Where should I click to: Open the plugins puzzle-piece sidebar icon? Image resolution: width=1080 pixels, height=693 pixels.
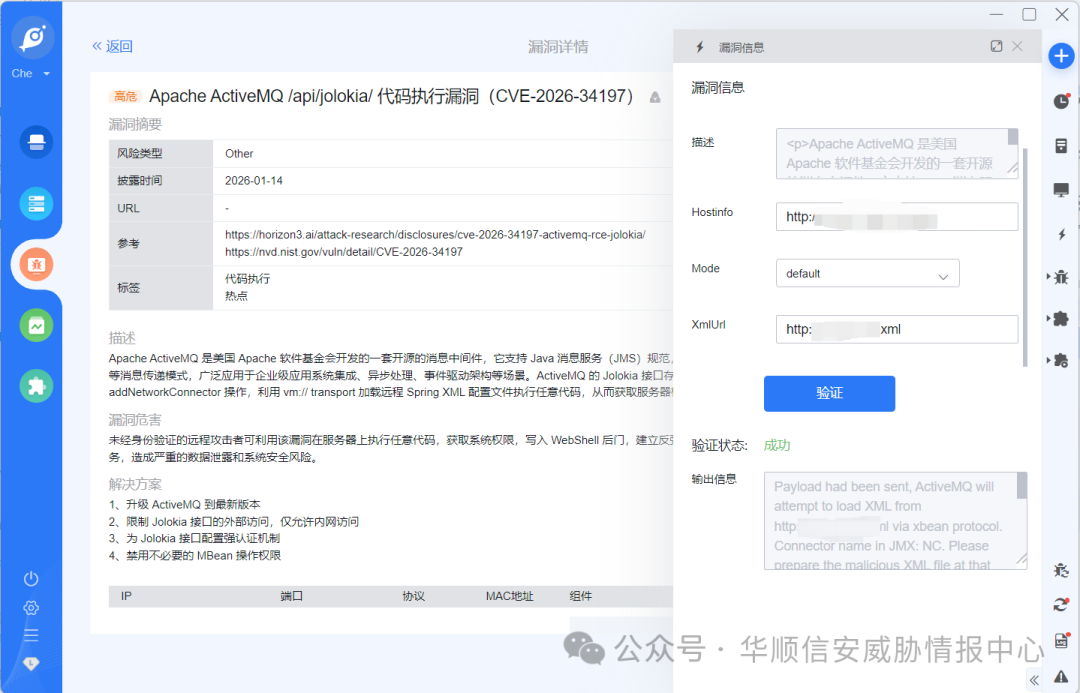tap(37, 386)
